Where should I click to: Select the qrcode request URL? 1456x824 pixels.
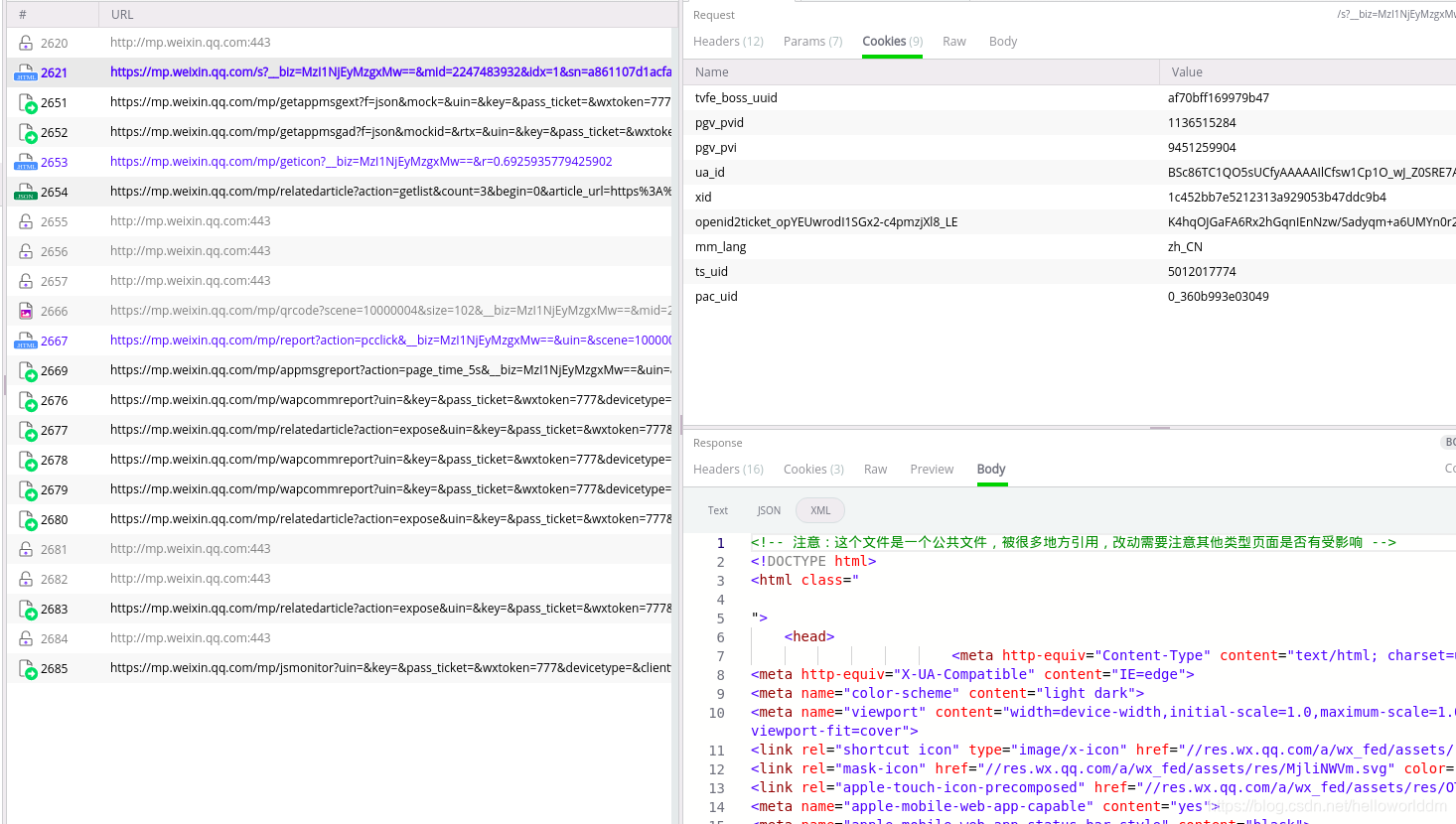pos(390,311)
